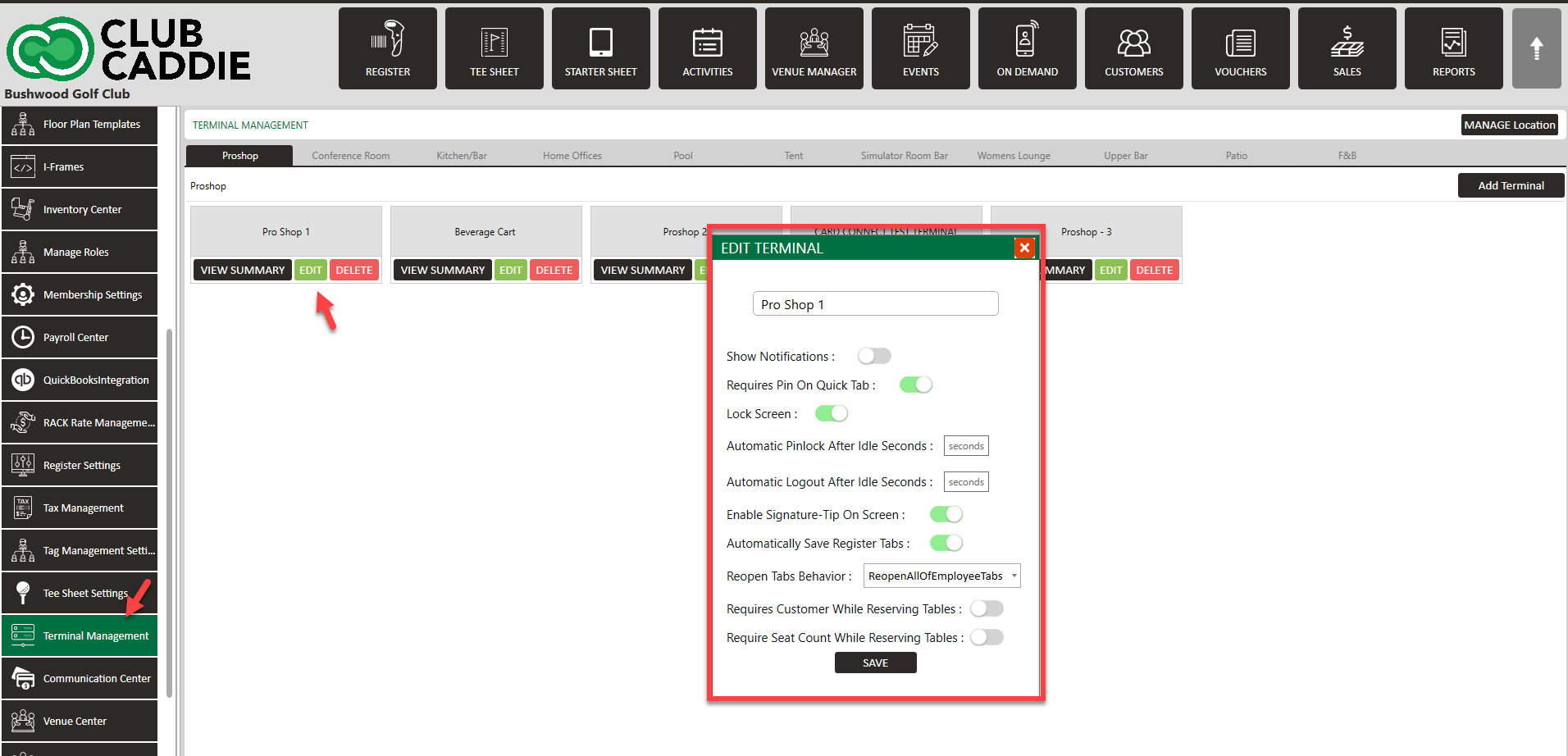Image resolution: width=1568 pixels, height=756 pixels.
Task: Open the Register barcode scanner icon
Action: coord(387,41)
